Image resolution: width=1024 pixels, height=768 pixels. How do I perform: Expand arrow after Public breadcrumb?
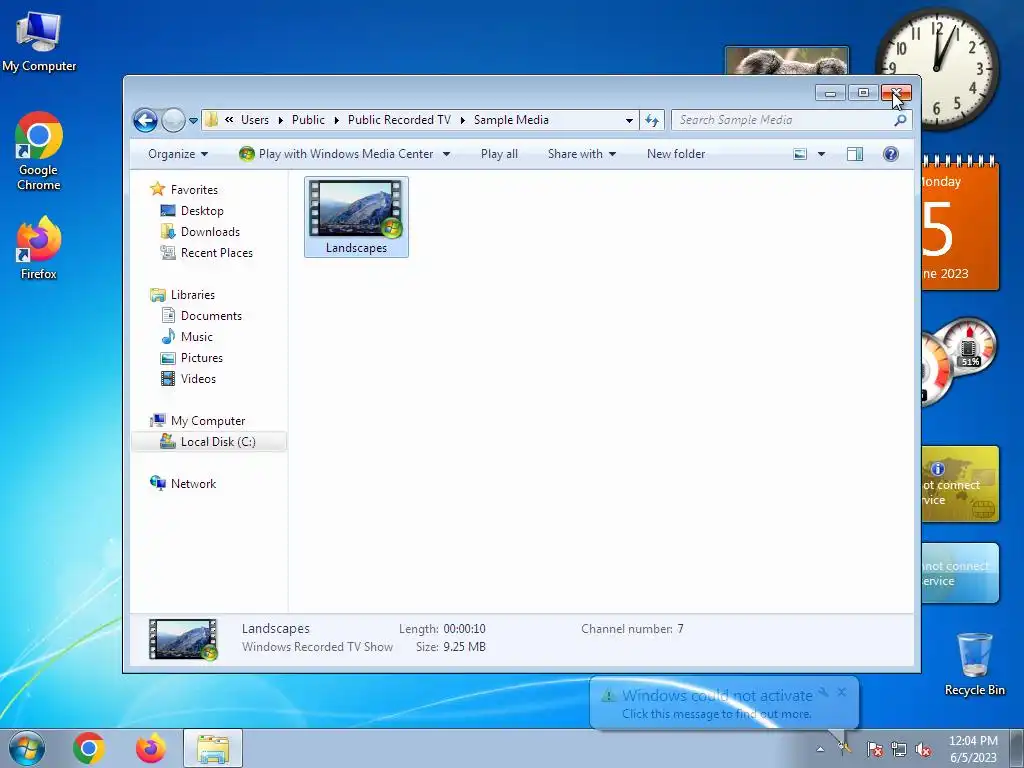click(337, 120)
